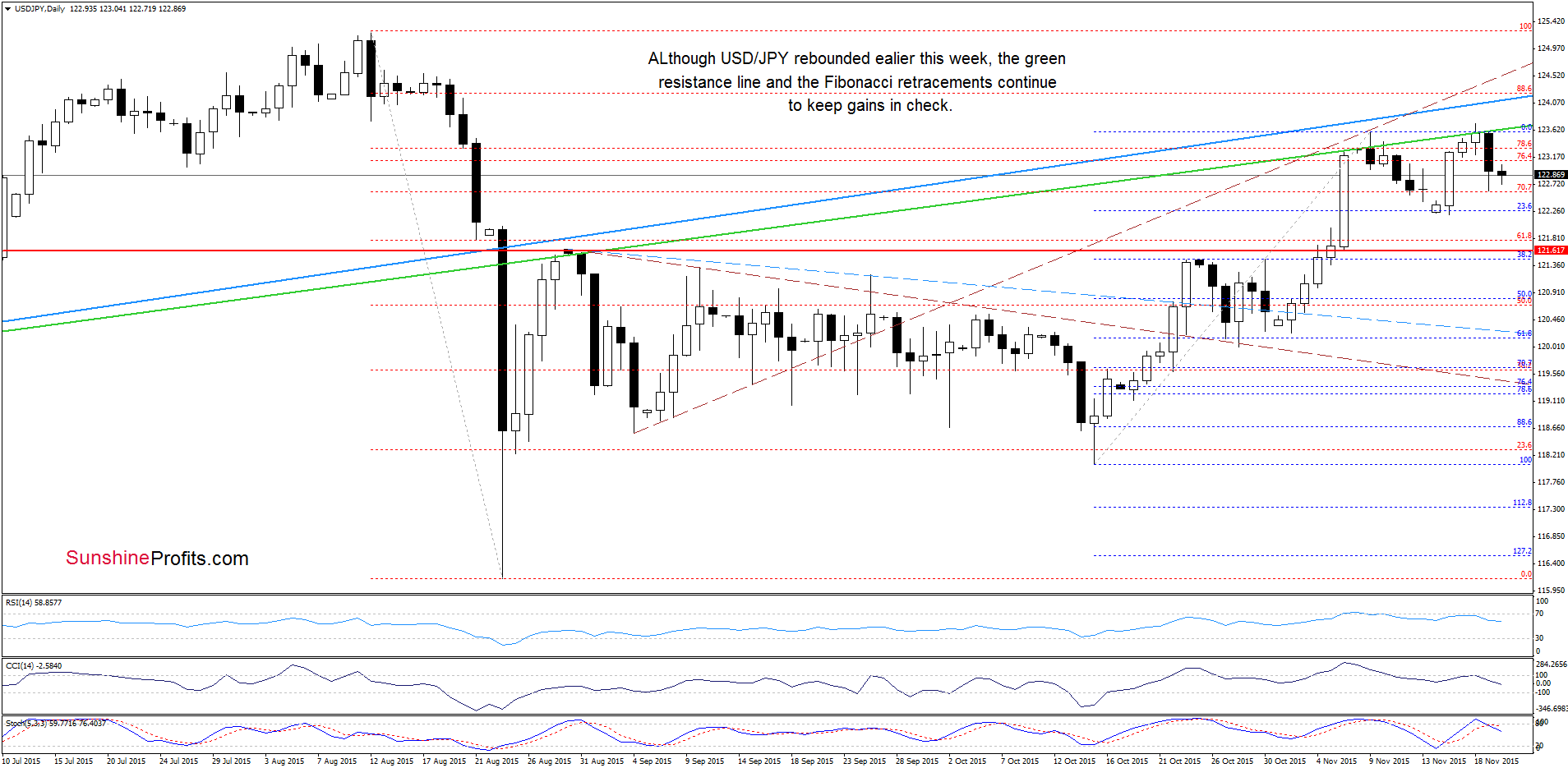This screenshot has height=768, width=1568.
Task: Click the RSI(14) 58.8577 indicator label
Action: click(34, 603)
